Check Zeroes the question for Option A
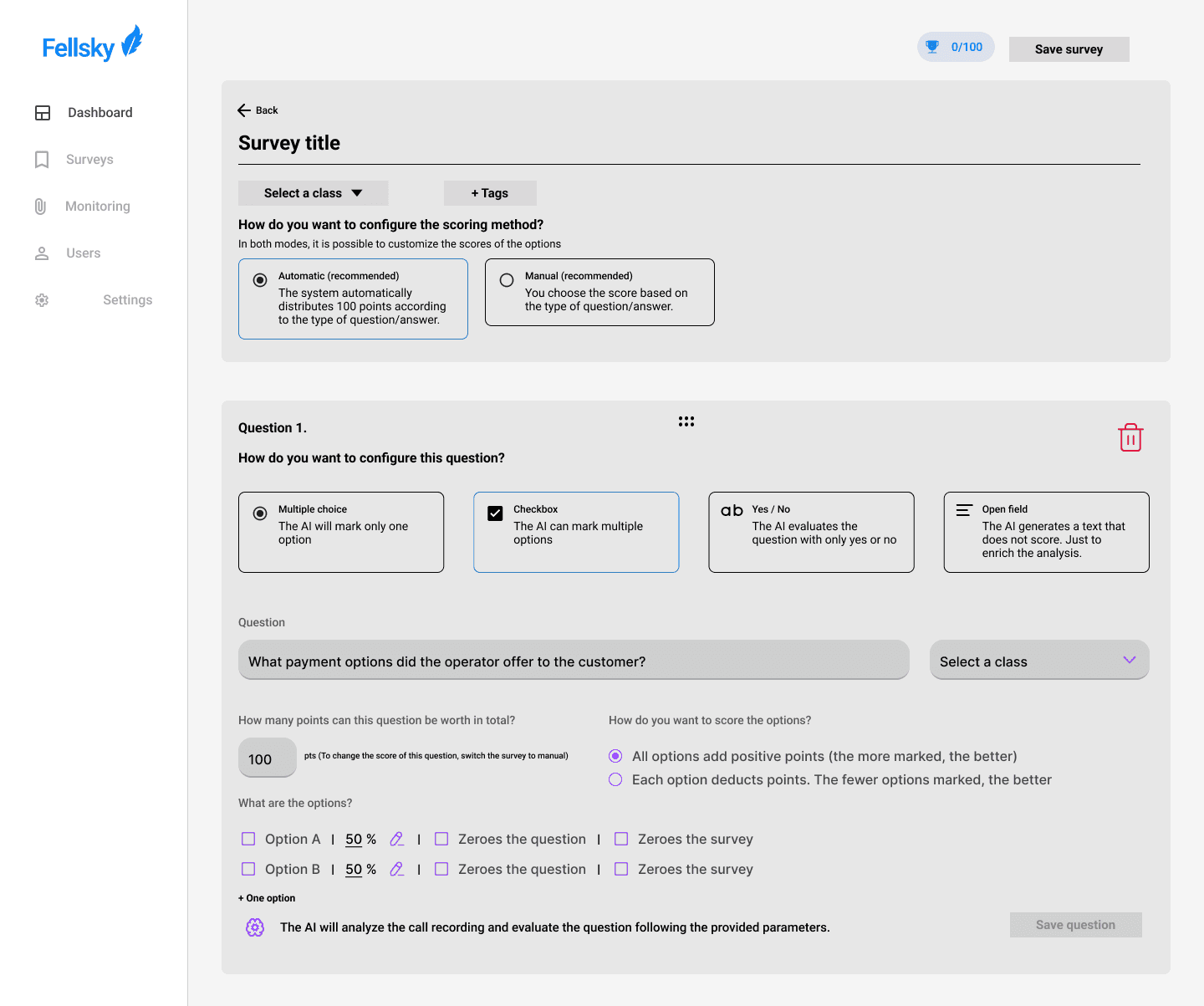This screenshot has height=1006, width=1204. point(441,839)
